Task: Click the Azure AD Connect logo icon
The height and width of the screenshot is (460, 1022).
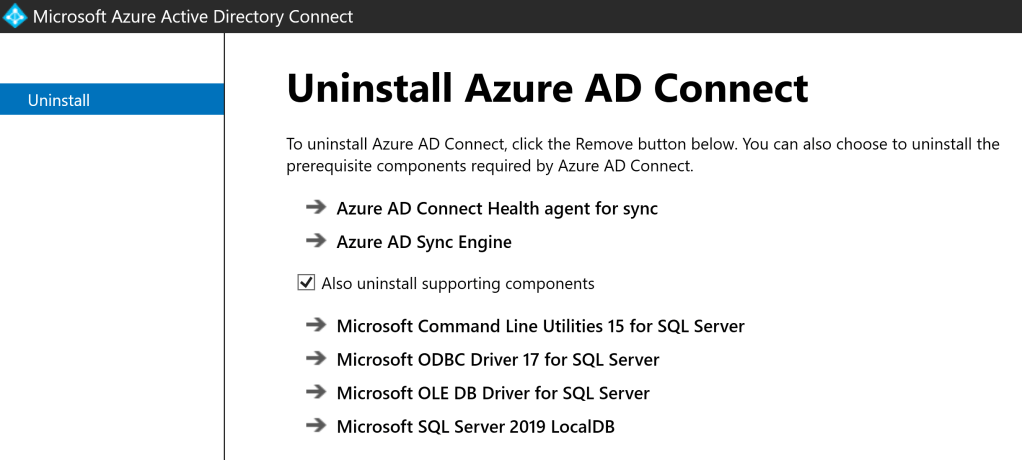Action: click(x=15, y=16)
